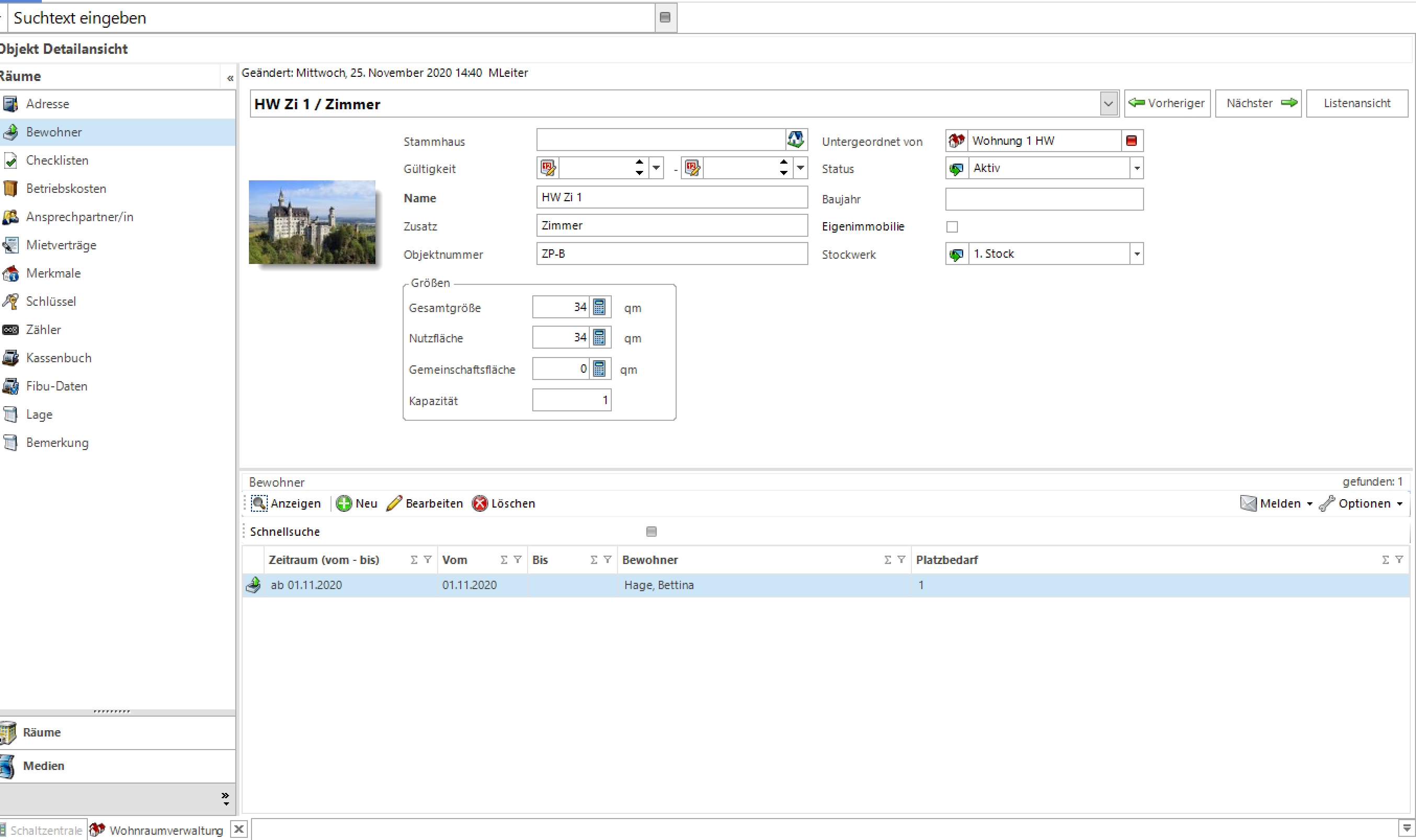The height and width of the screenshot is (840, 1416).
Task: Open the Adresse sidebar entry
Action: (117, 103)
